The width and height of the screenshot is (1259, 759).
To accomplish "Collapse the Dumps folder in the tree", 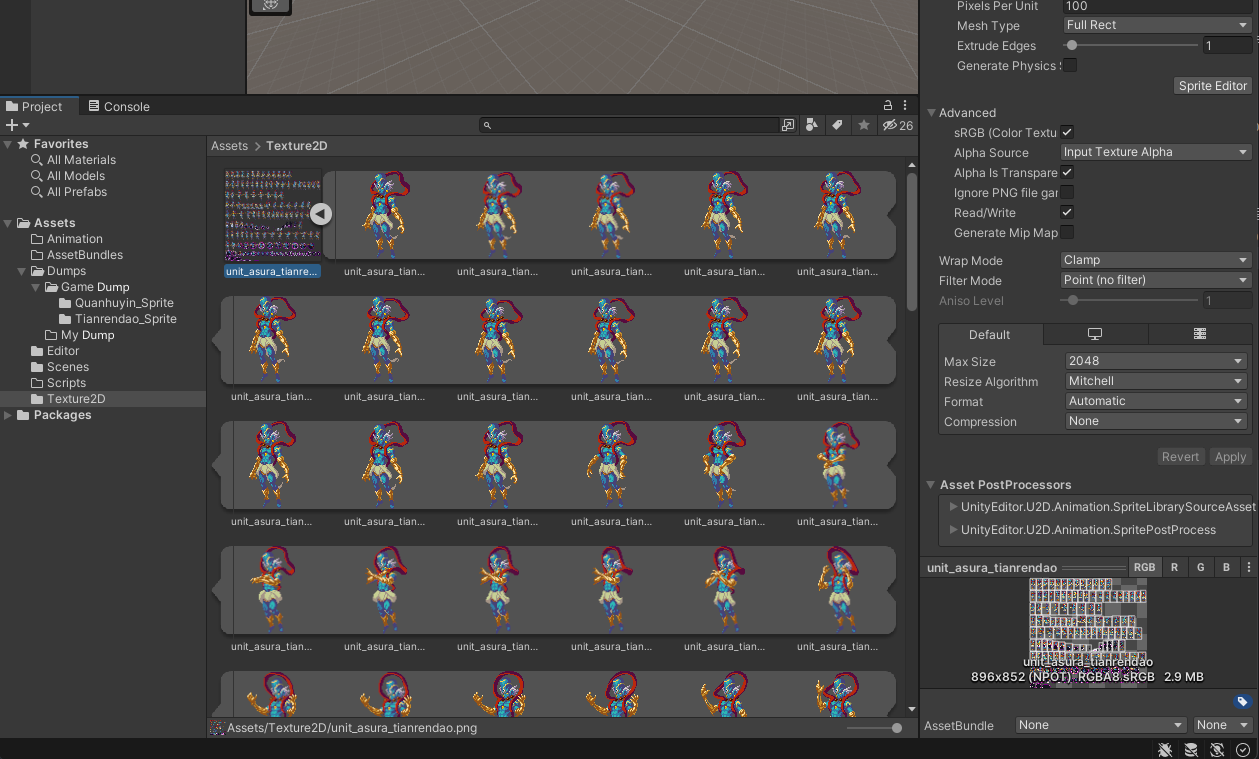I will [23, 271].
